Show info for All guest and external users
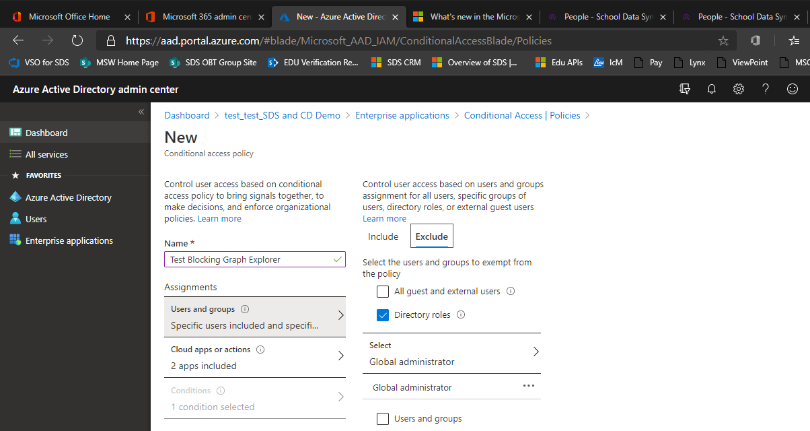Screen dimensions: 810x431 [510, 291]
